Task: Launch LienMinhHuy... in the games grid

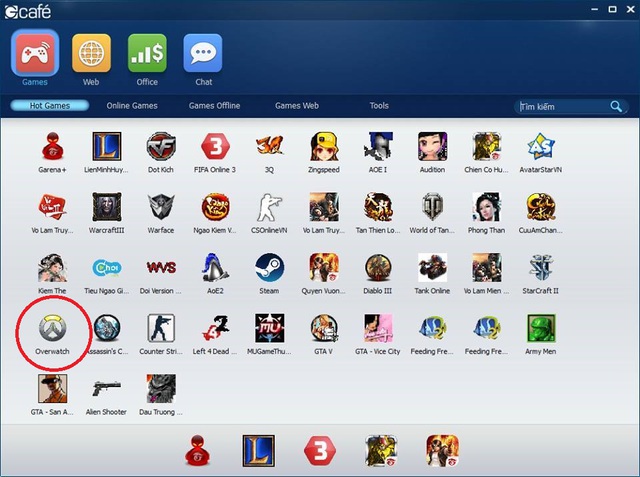Action: pyautogui.click(x=106, y=153)
